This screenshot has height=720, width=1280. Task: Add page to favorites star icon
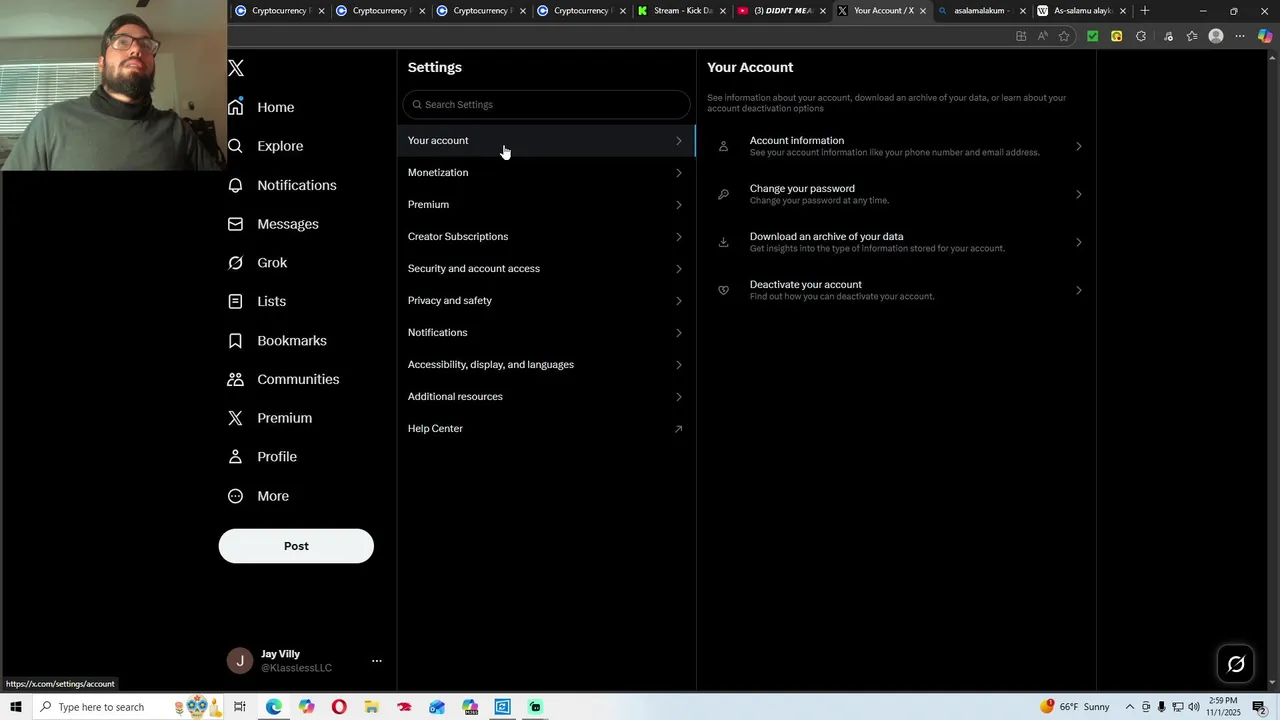(x=1064, y=36)
